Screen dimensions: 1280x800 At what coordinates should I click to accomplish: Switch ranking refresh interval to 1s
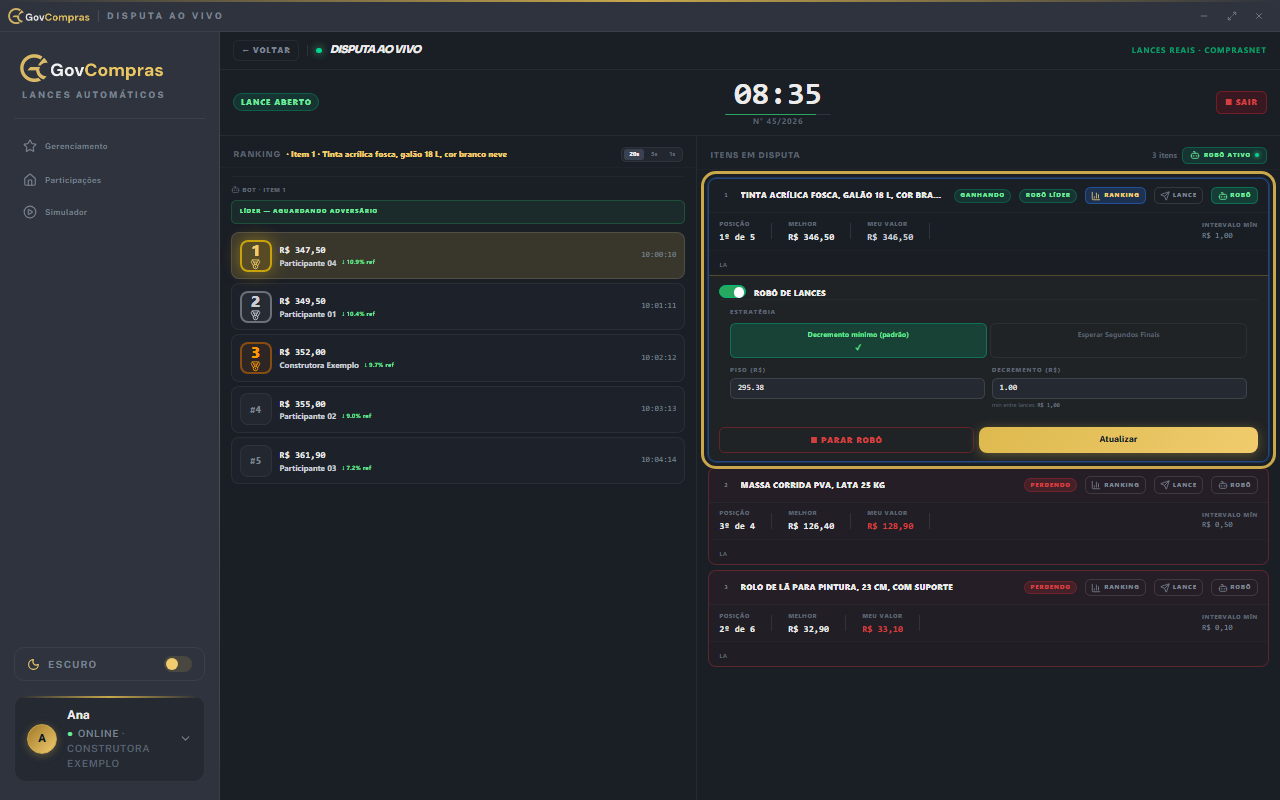672,154
